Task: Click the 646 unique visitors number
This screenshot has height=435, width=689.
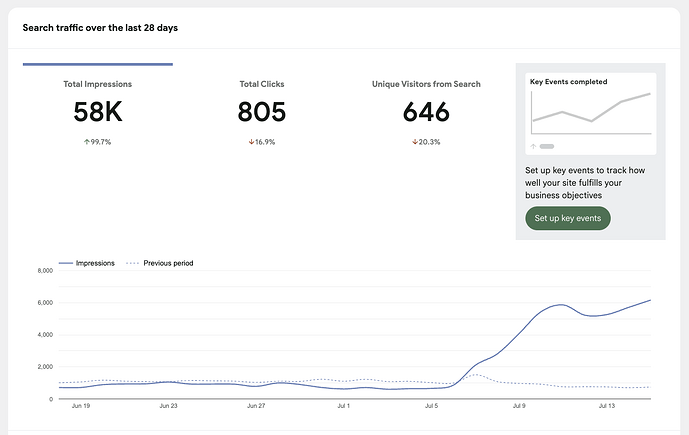Action: pyautogui.click(x=426, y=112)
